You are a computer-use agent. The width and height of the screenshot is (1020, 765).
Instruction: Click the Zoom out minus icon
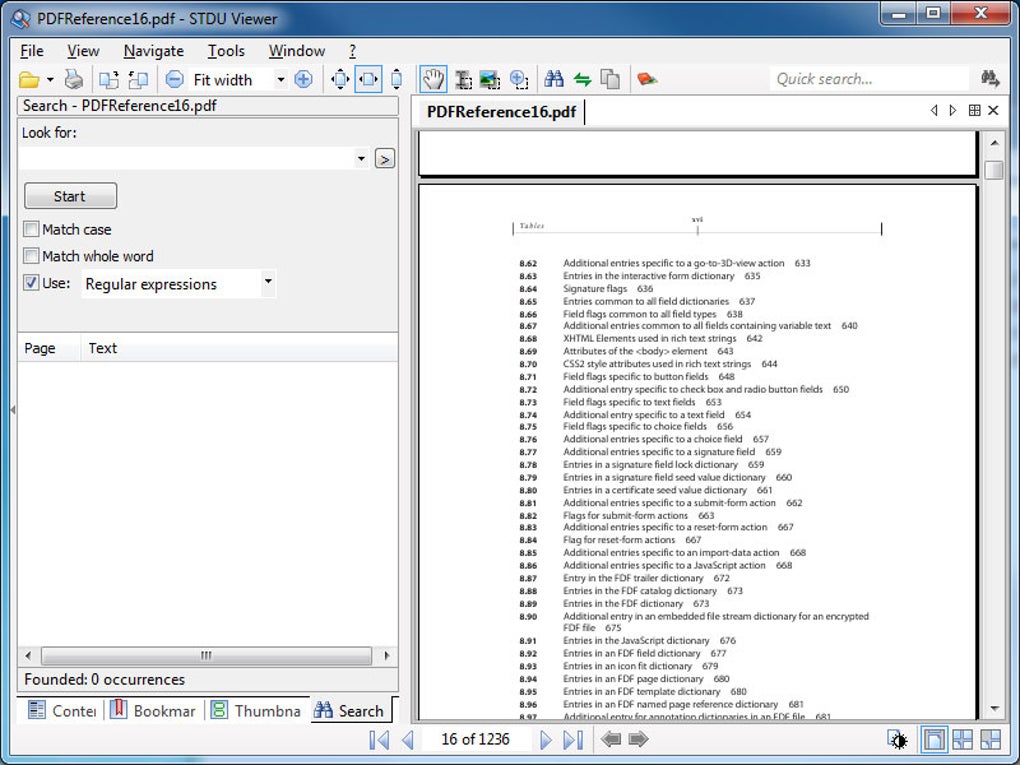pos(174,79)
